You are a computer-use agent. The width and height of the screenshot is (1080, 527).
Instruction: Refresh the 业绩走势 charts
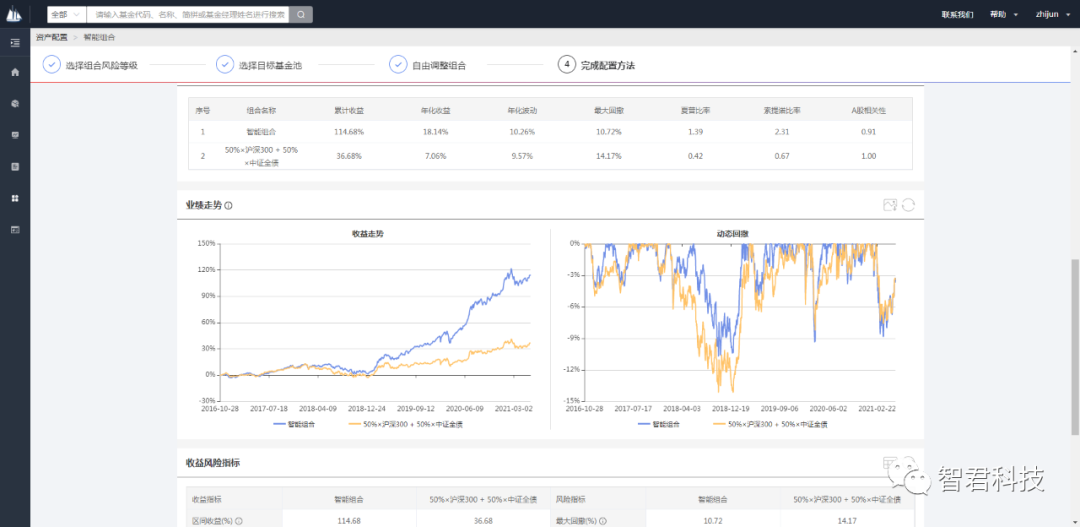pyautogui.click(x=908, y=205)
